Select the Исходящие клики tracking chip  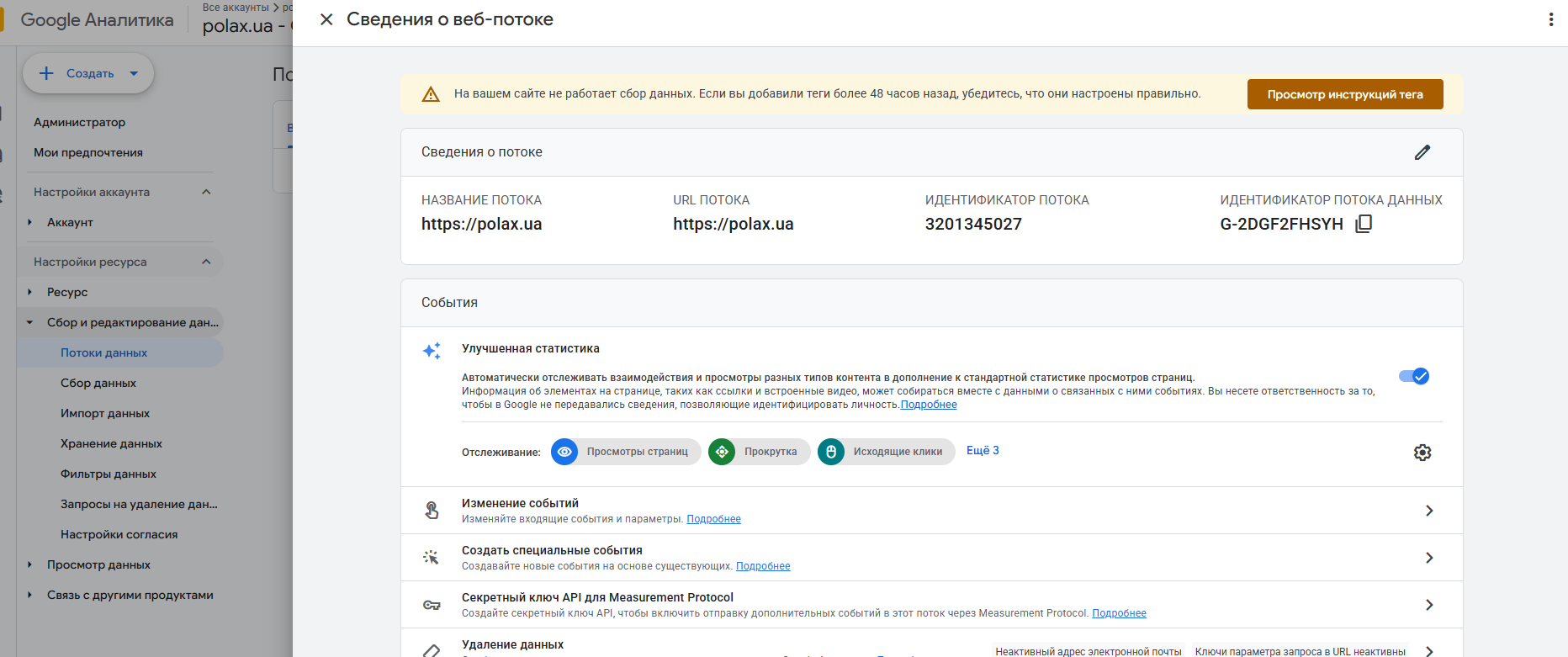pos(887,452)
